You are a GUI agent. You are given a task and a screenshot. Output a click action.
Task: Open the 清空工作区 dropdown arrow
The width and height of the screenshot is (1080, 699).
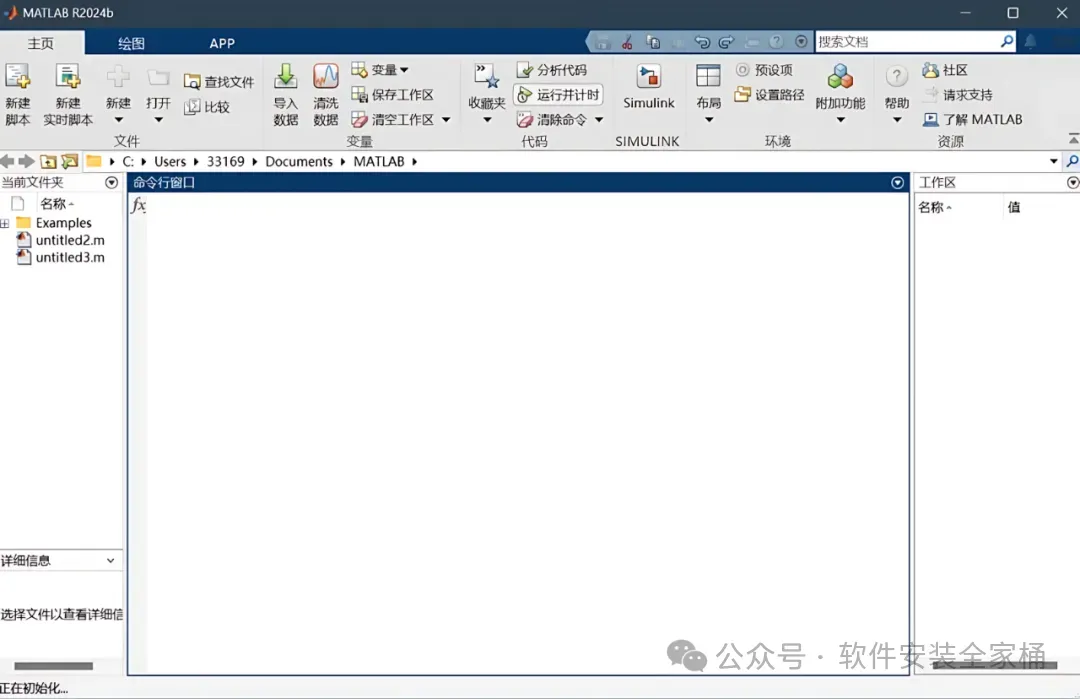click(x=446, y=120)
